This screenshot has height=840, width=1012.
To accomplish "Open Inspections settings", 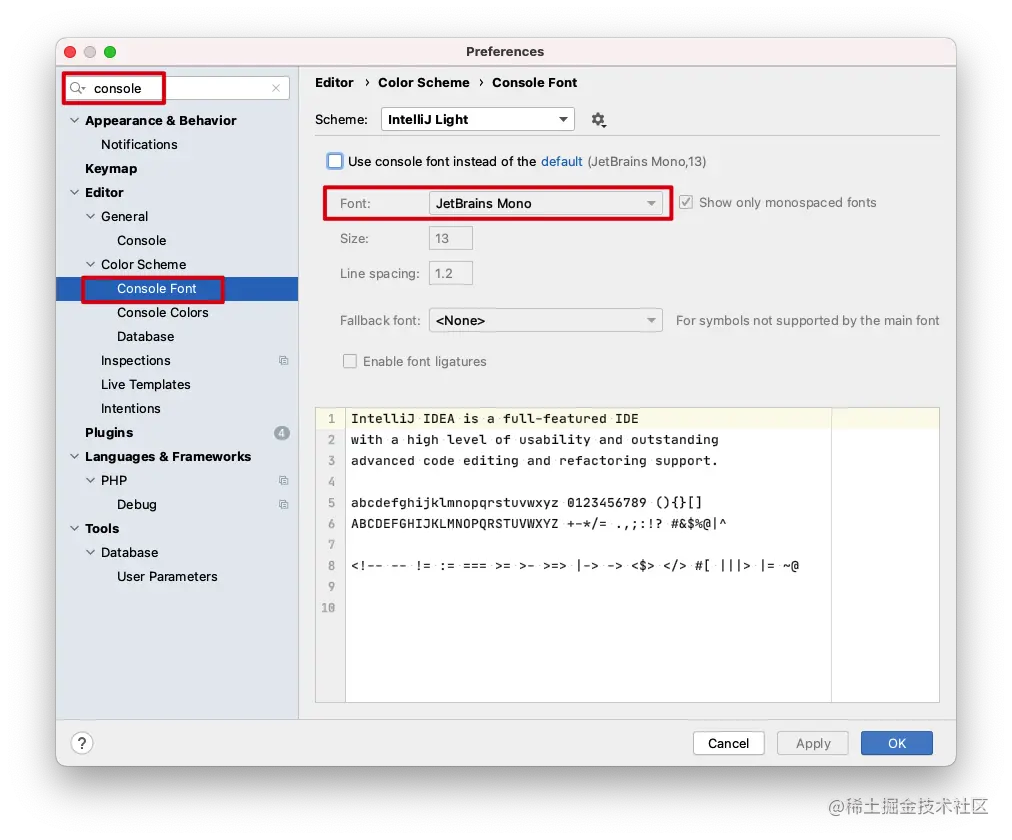I will [x=136, y=361].
